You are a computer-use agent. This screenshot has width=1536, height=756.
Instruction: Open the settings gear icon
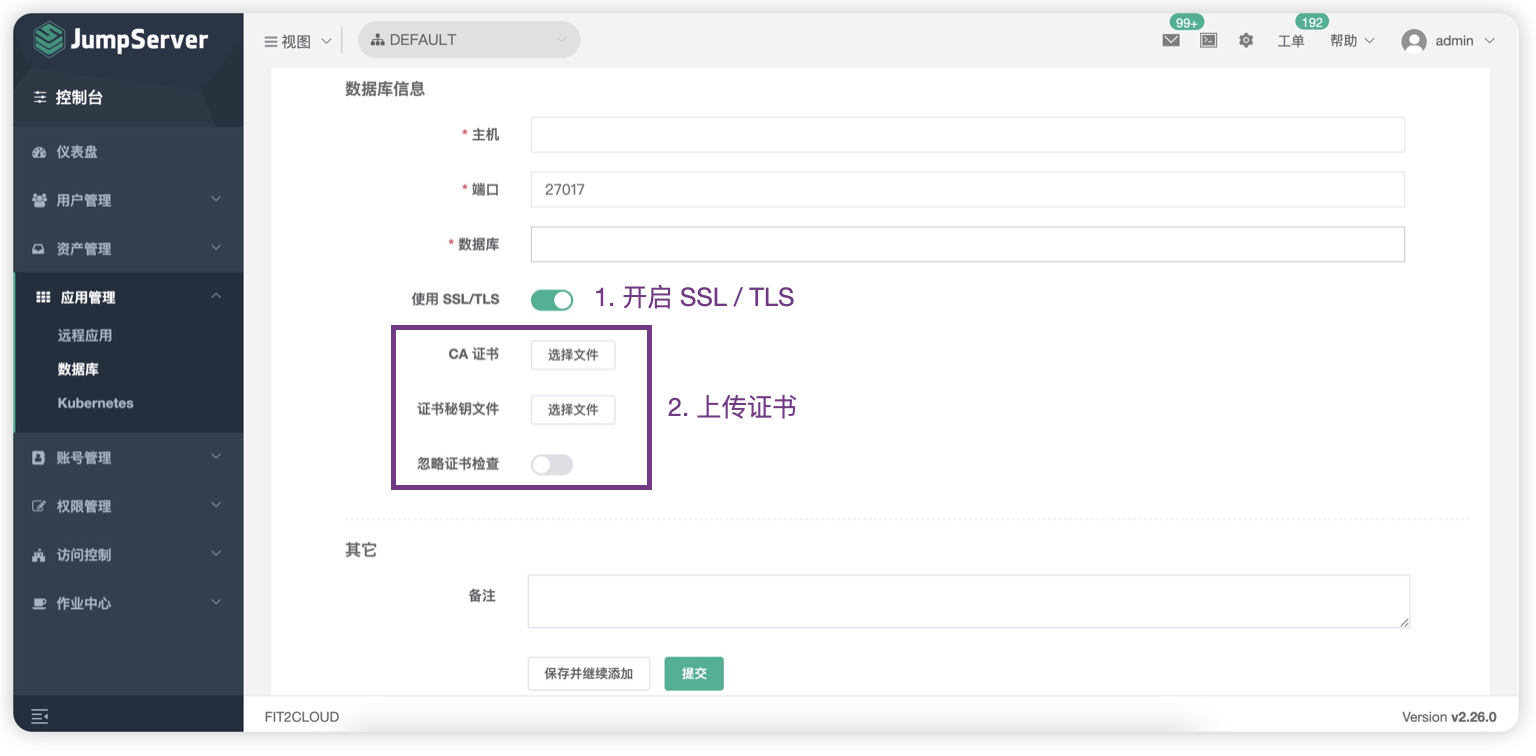pyautogui.click(x=1246, y=40)
